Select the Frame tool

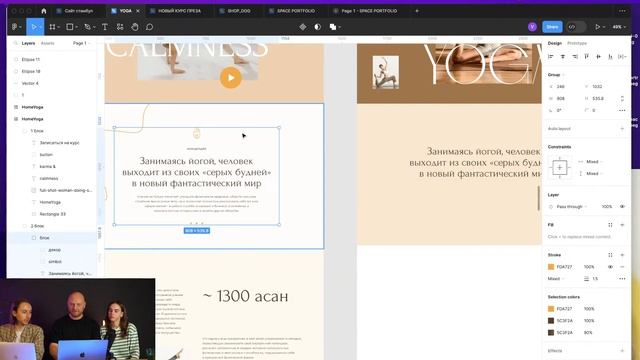(x=52, y=27)
